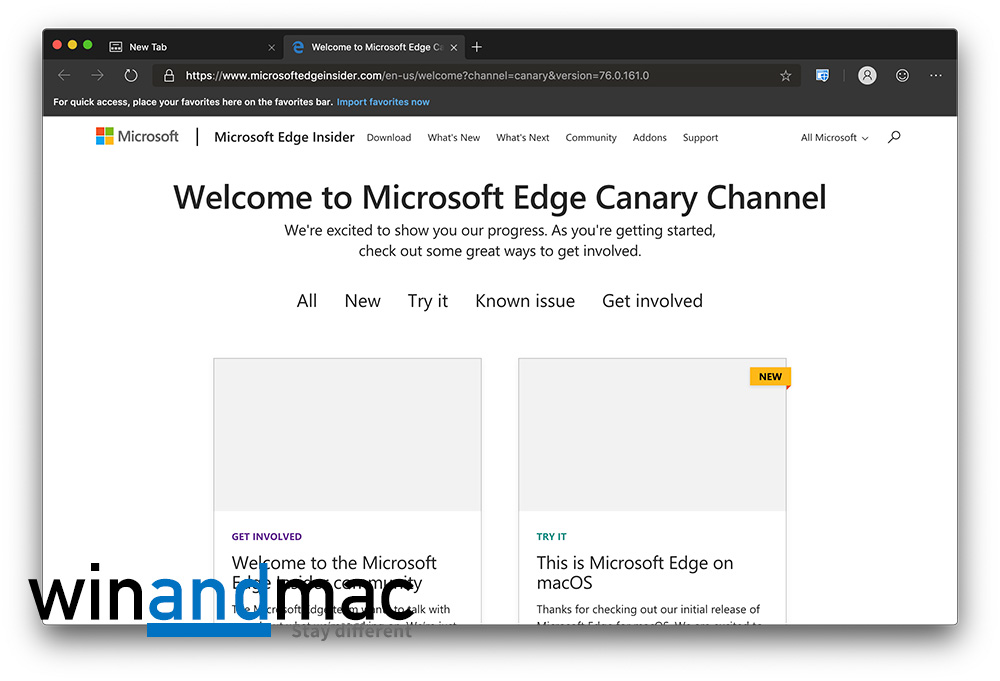The image size is (1000, 681).
Task: Click the browser back arrow
Action: coord(64,75)
